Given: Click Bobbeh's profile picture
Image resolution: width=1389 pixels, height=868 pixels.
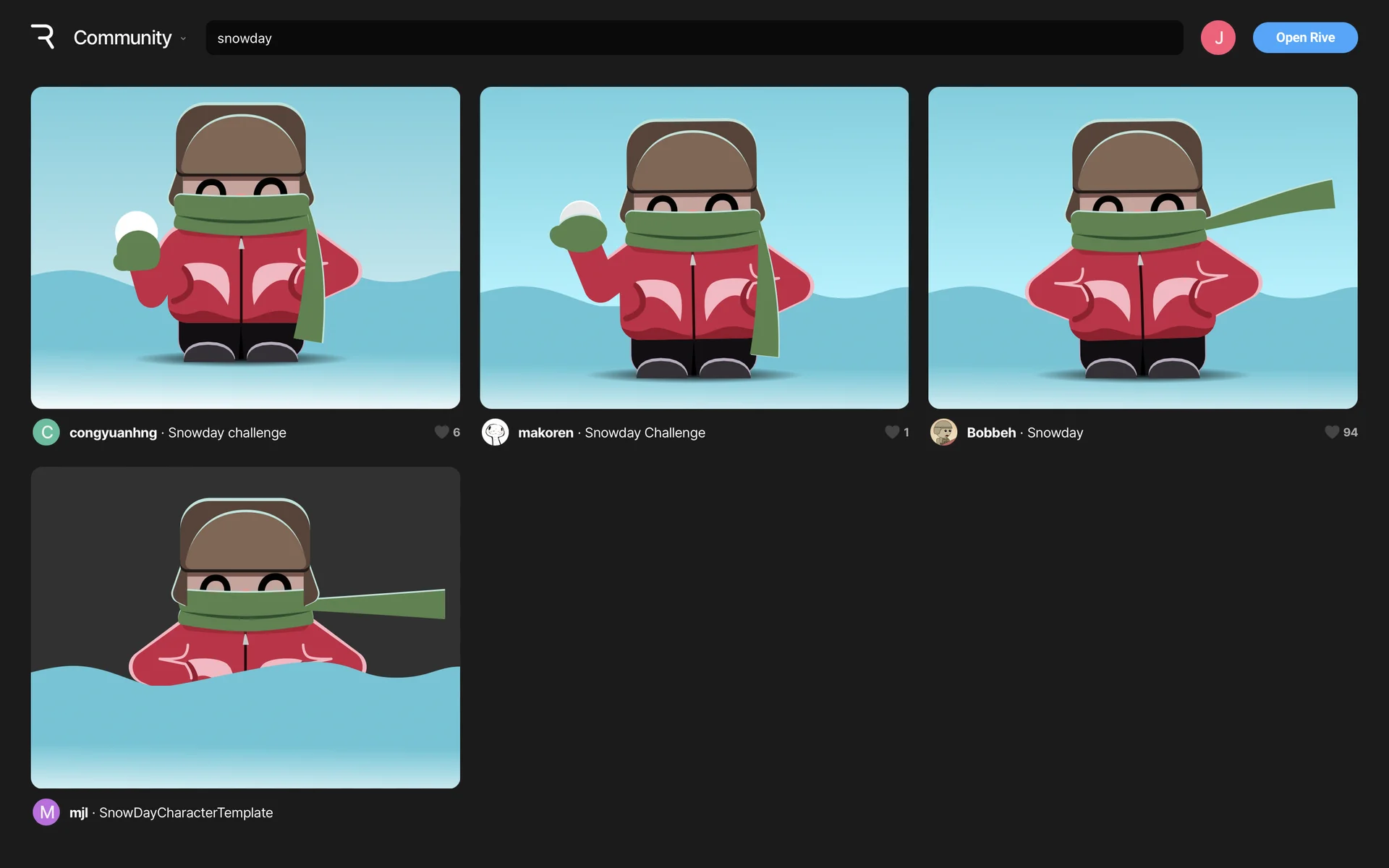Looking at the screenshot, I should point(943,433).
